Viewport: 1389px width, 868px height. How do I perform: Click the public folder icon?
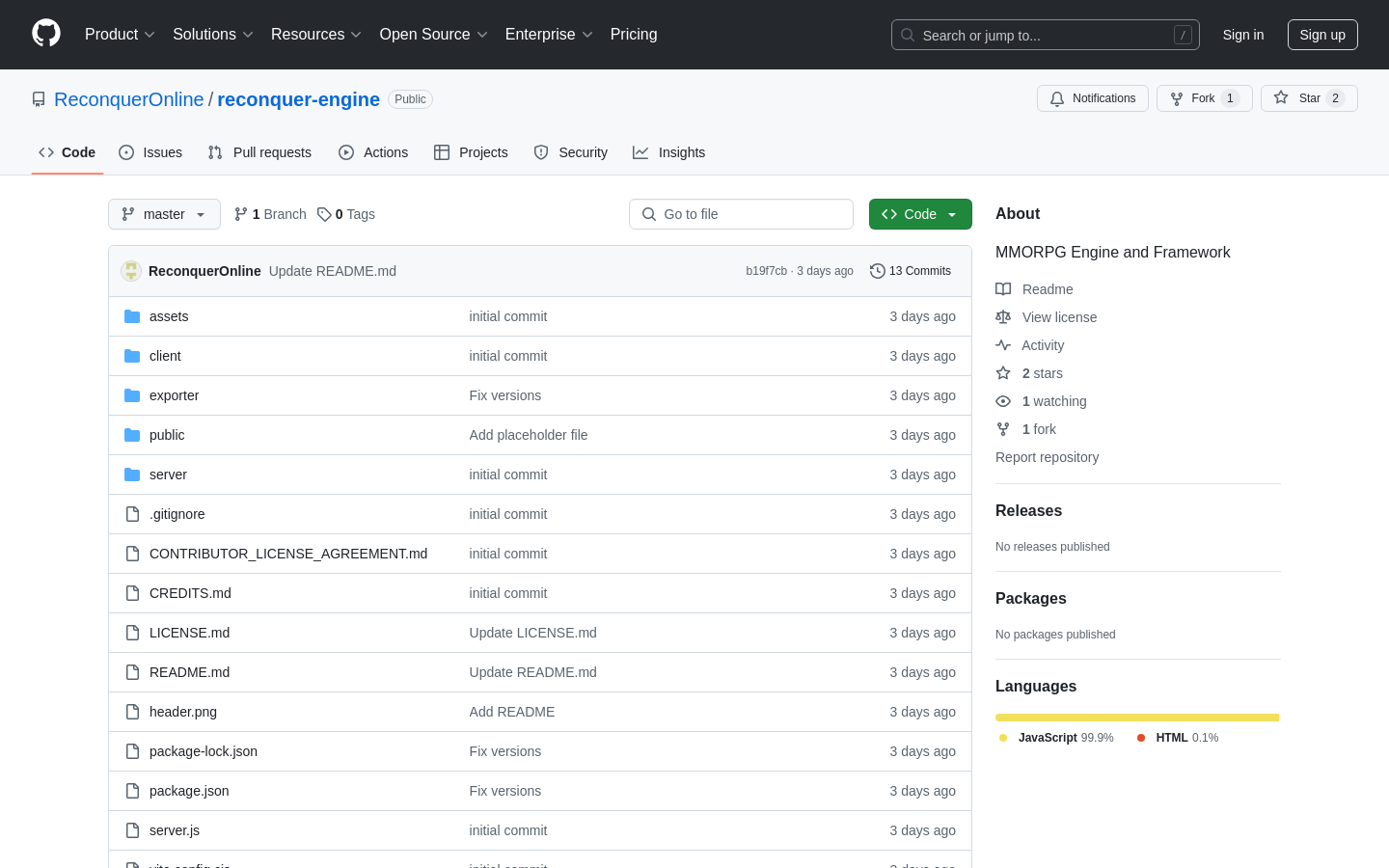tap(132, 435)
